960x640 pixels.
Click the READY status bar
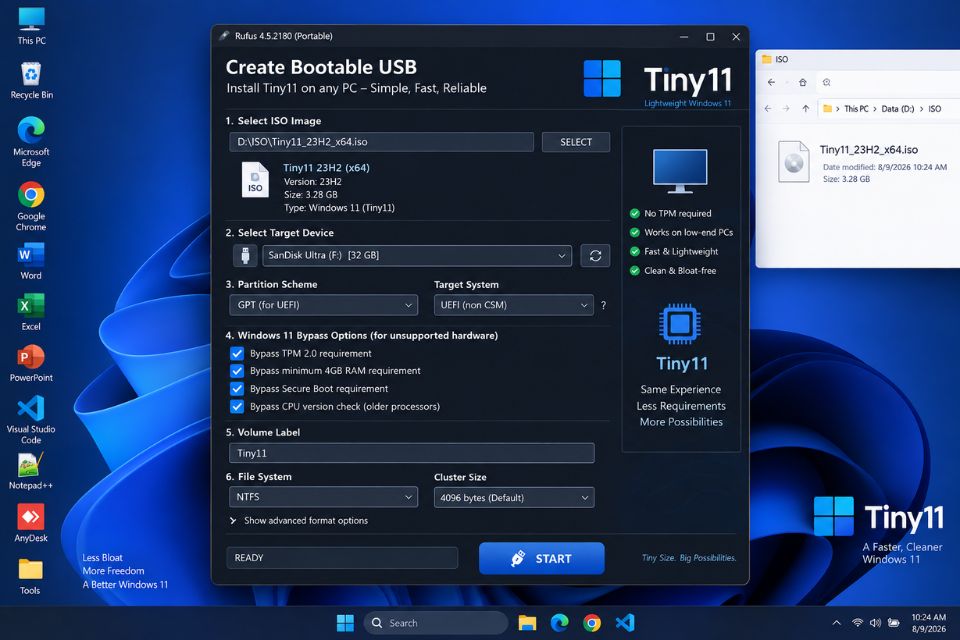tap(342, 558)
